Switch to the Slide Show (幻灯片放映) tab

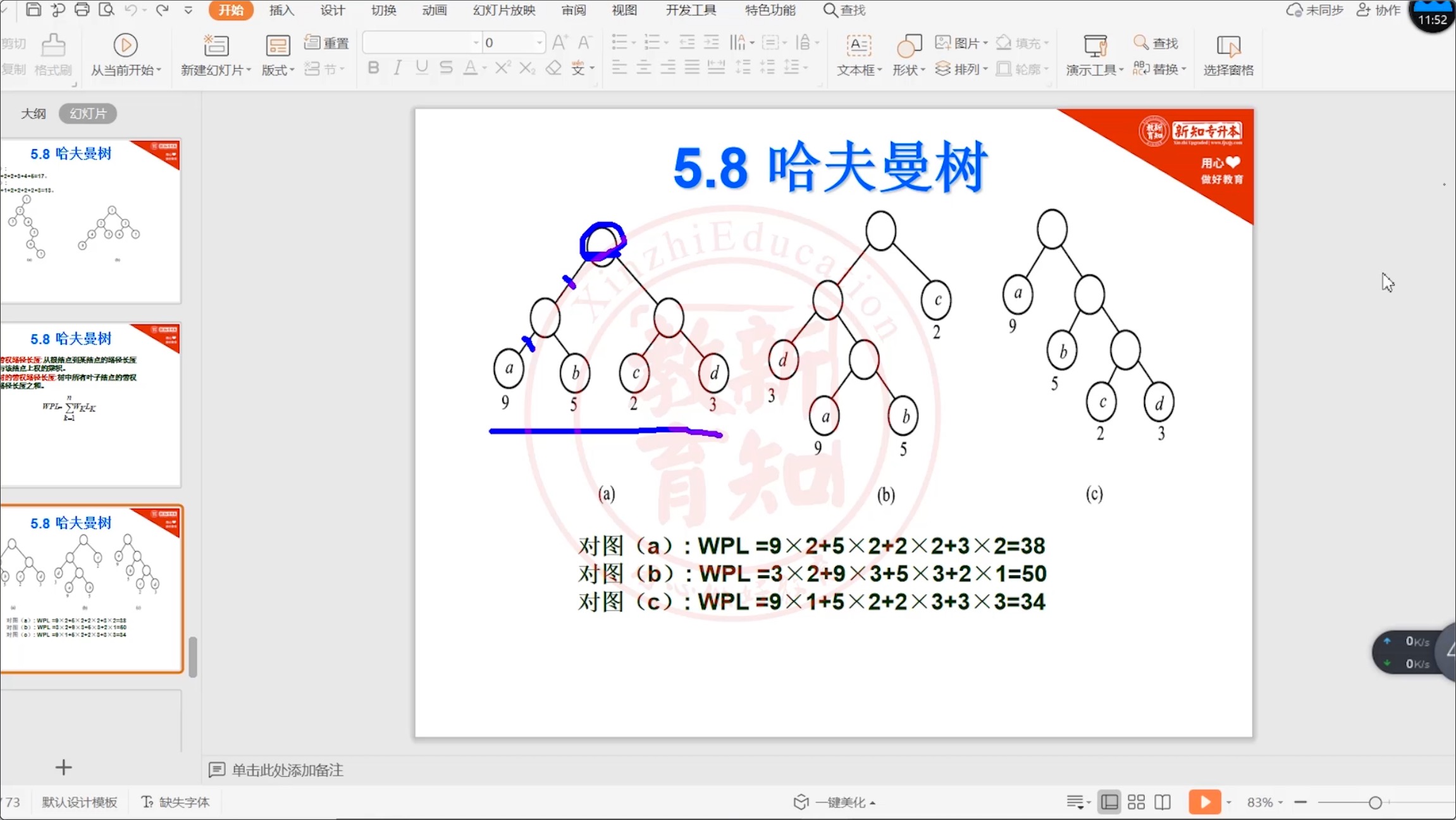504,10
